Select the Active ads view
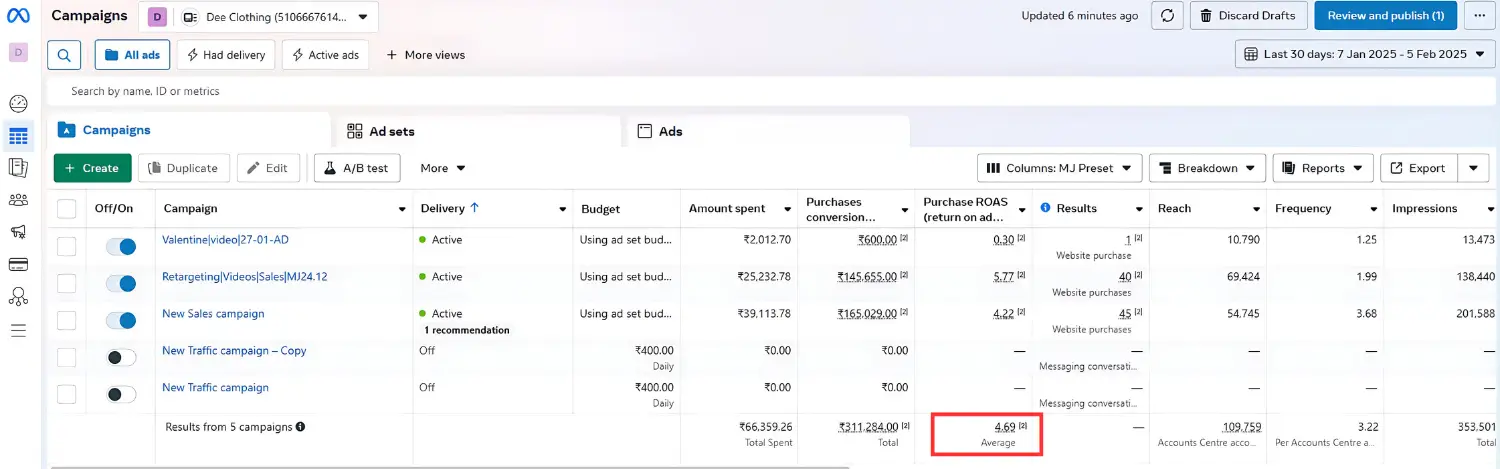Image resolution: width=1500 pixels, height=469 pixels. 325,55
